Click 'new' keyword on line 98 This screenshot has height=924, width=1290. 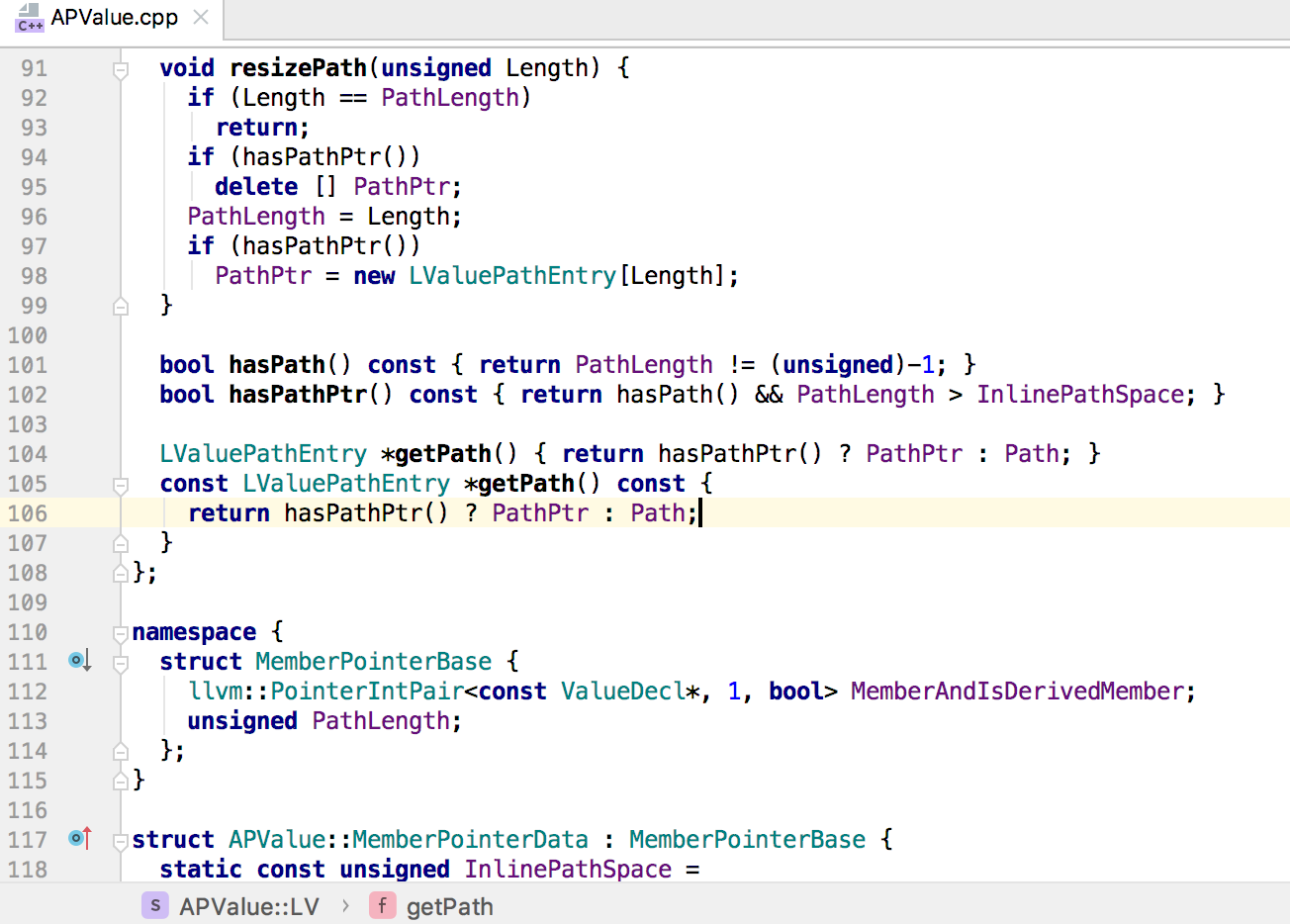374,276
